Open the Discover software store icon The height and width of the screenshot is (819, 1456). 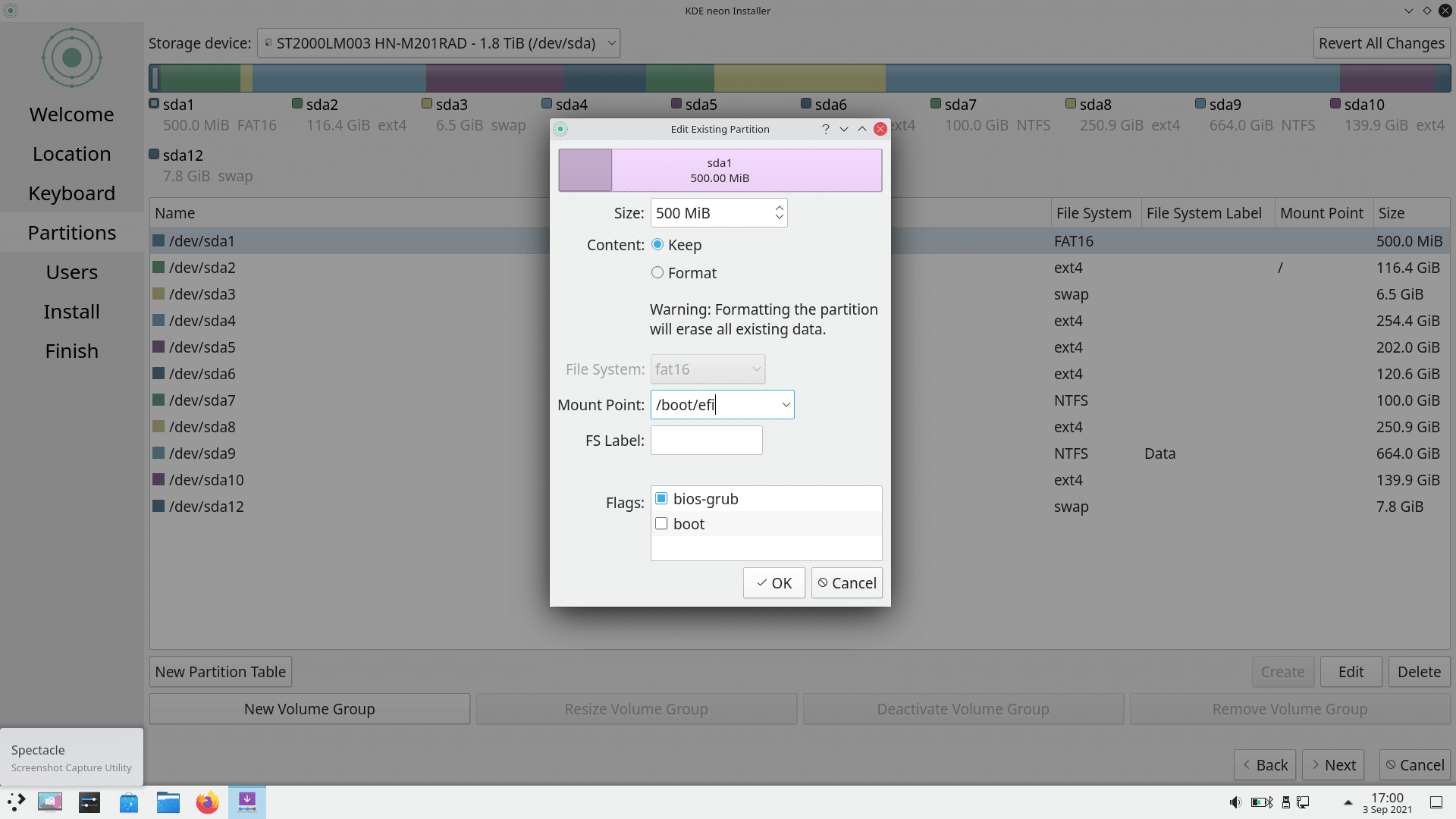click(x=129, y=802)
